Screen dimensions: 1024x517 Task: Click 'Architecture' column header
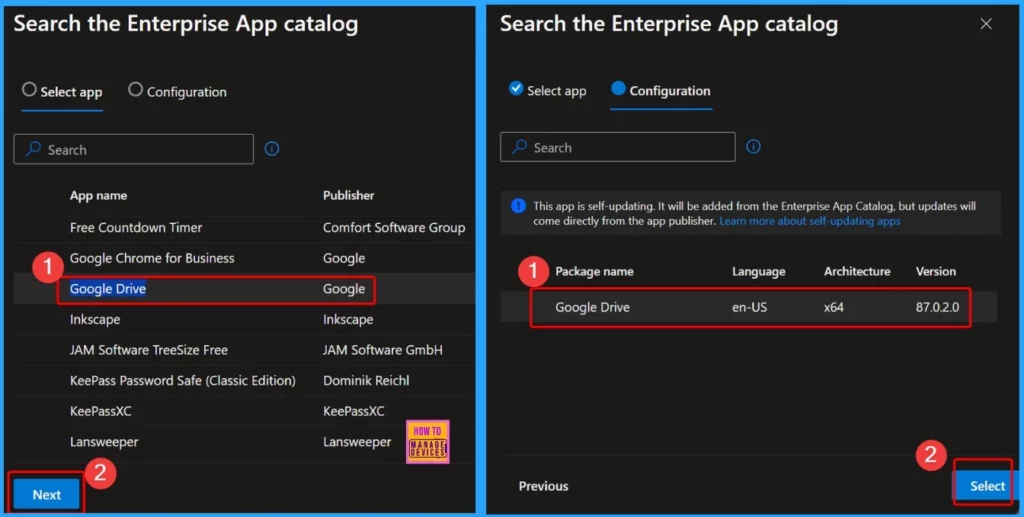[x=857, y=272]
